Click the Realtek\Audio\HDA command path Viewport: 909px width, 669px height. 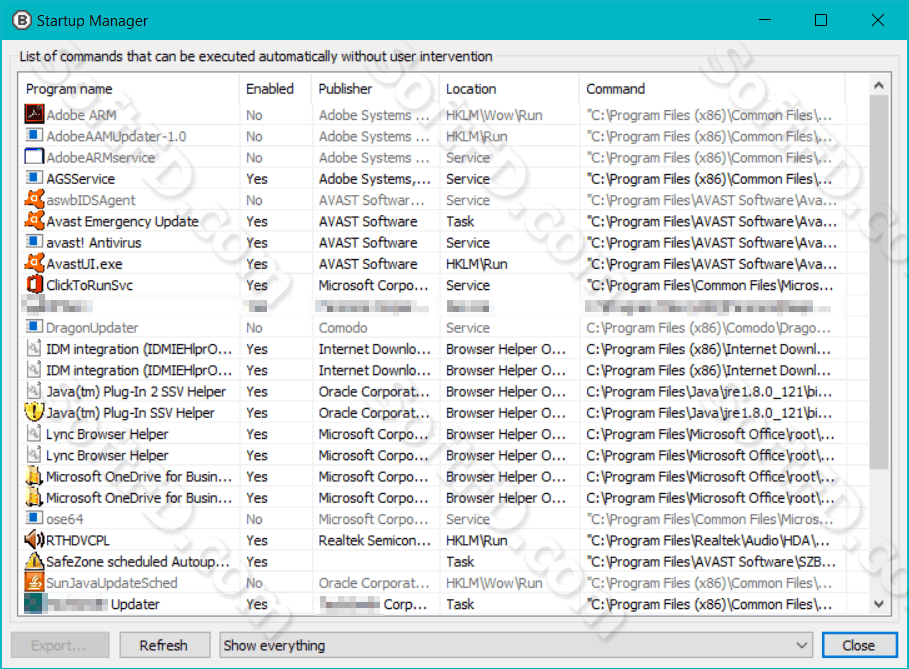click(x=708, y=540)
